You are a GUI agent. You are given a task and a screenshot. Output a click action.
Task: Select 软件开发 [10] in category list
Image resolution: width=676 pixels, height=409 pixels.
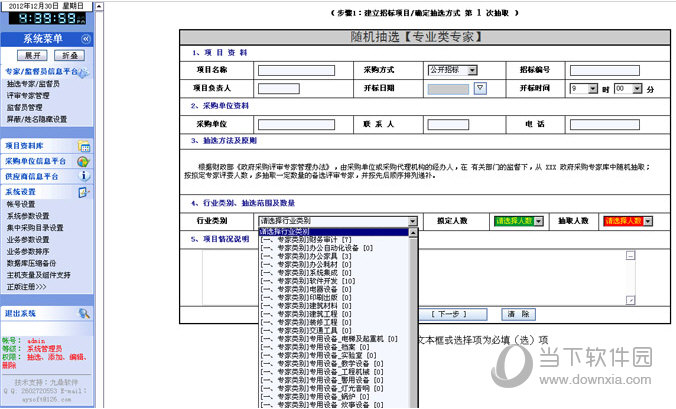[334, 281]
